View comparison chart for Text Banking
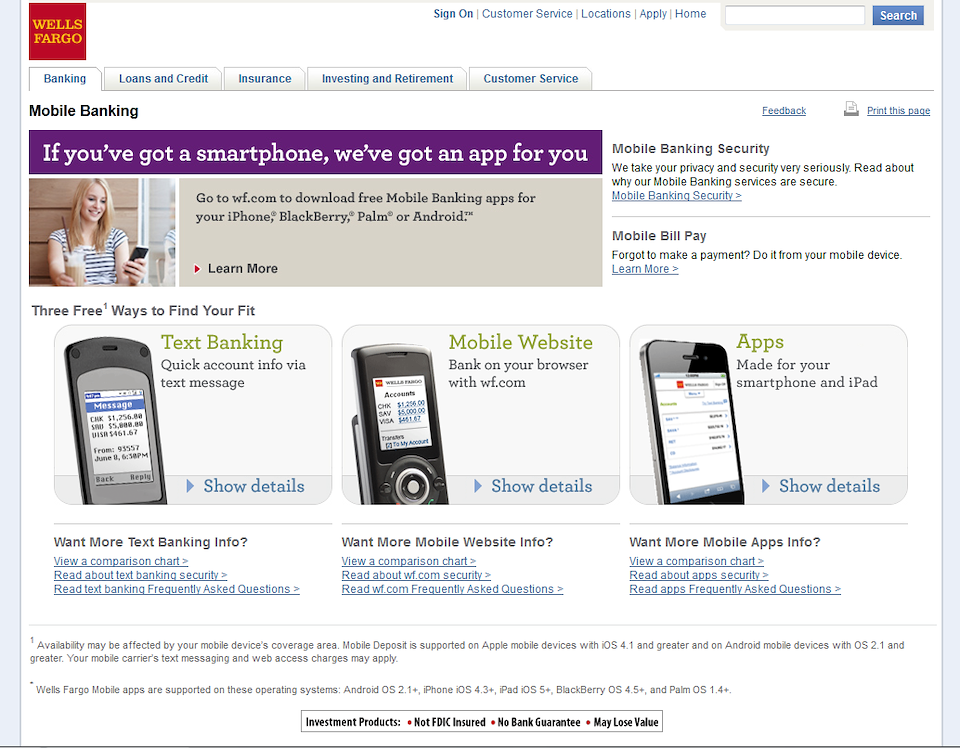Screen dimensions: 960x748 121,561
